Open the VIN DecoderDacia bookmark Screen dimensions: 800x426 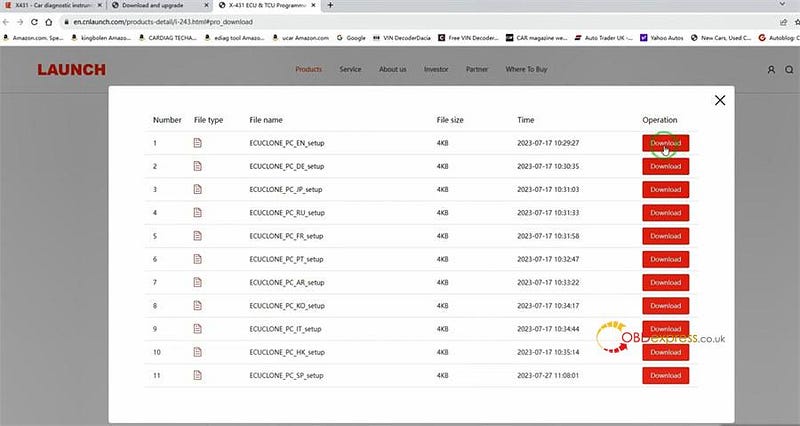(403, 38)
